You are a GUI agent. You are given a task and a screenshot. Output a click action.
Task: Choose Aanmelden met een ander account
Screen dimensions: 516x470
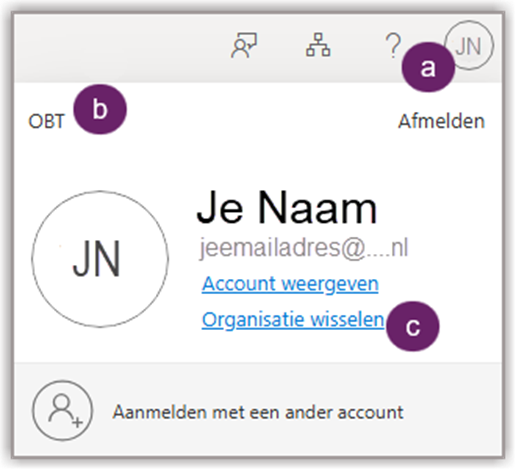(x=258, y=412)
